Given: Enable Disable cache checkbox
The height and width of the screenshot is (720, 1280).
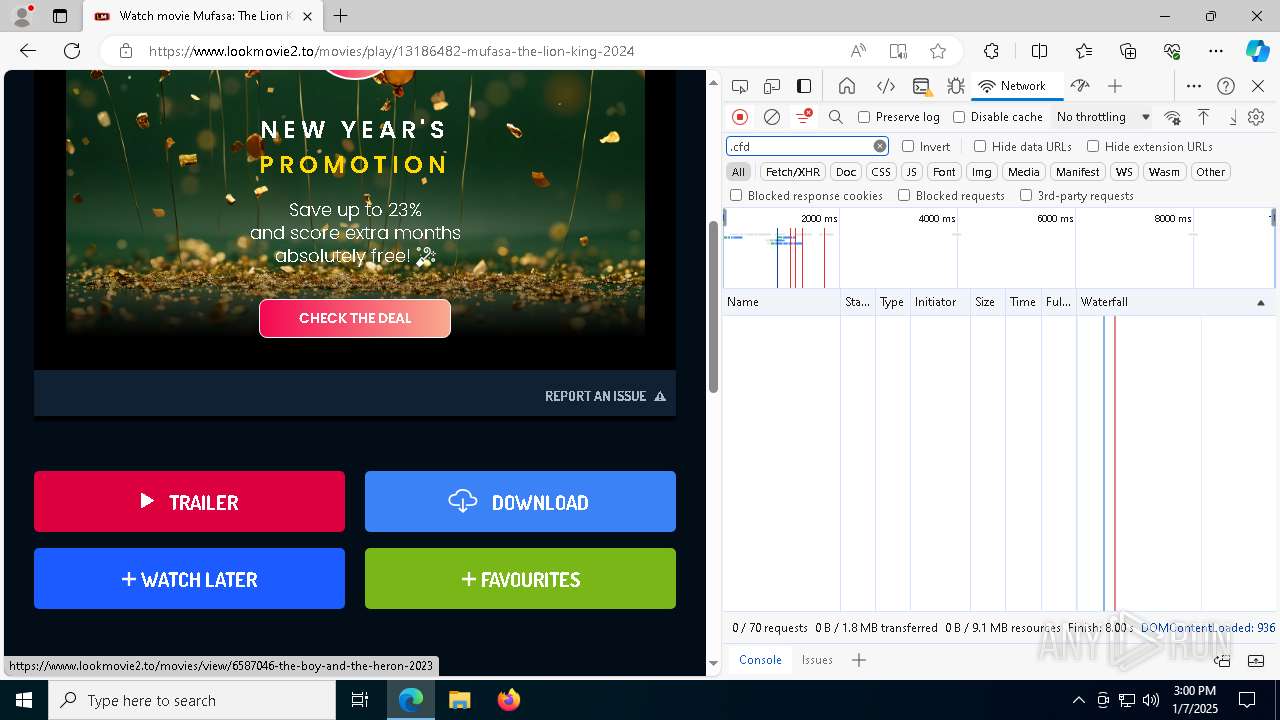Looking at the screenshot, I should point(959,117).
